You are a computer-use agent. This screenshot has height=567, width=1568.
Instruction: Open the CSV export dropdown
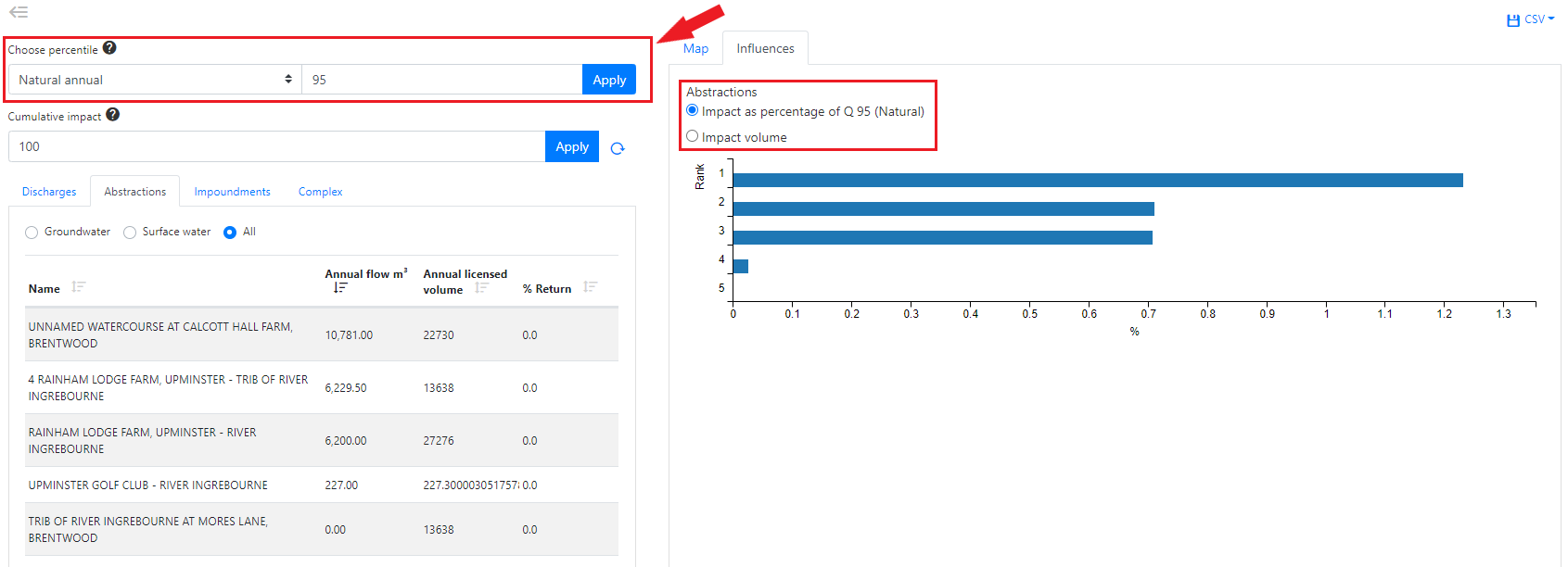1530,19
